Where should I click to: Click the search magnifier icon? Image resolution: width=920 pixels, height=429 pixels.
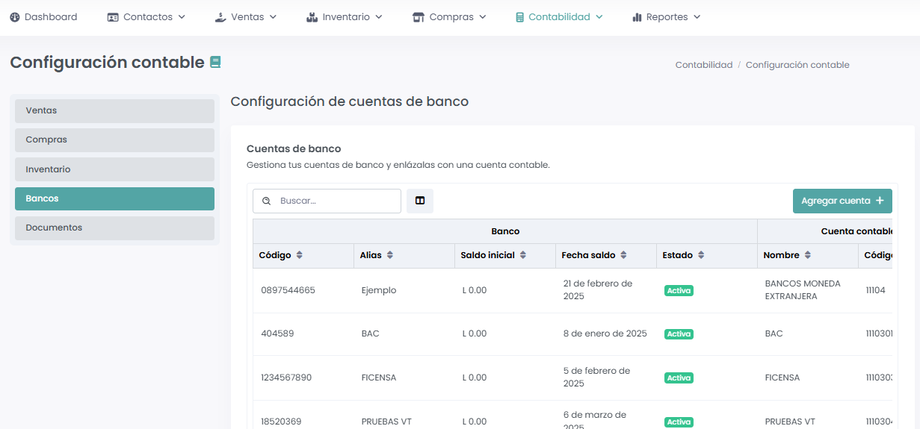pyautogui.click(x=267, y=201)
